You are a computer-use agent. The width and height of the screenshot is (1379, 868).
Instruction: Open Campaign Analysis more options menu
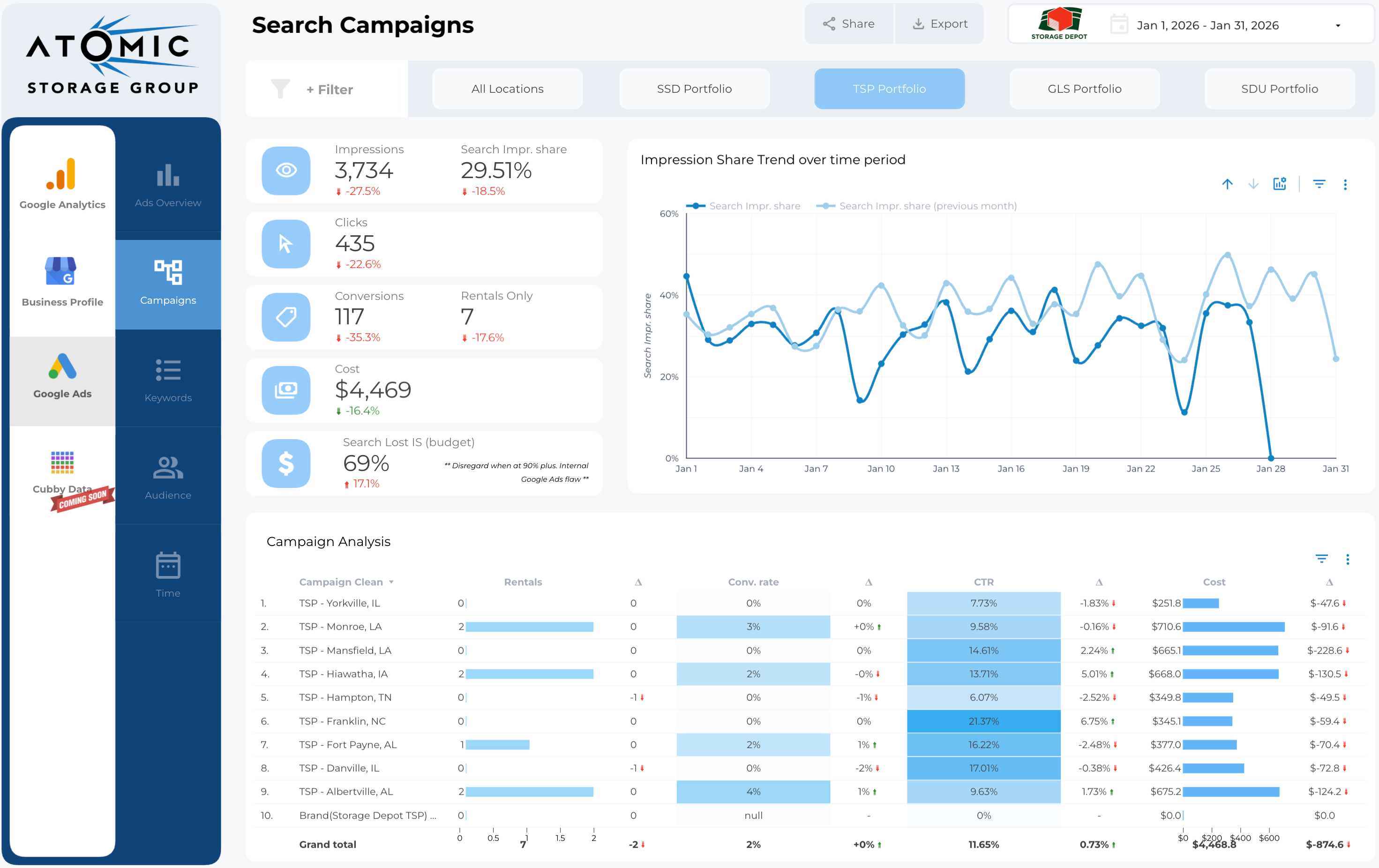pyautogui.click(x=1348, y=560)
